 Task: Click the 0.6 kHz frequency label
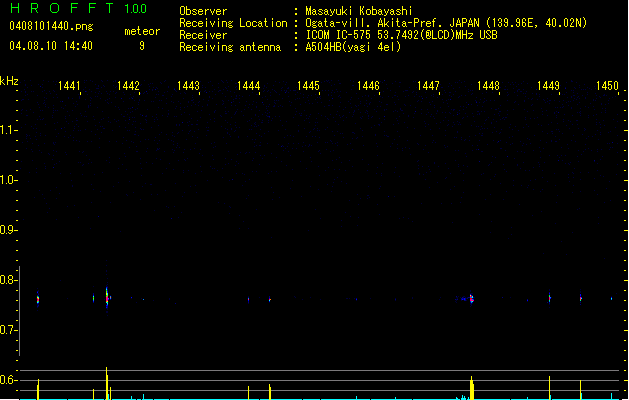[x=8, y=380]
